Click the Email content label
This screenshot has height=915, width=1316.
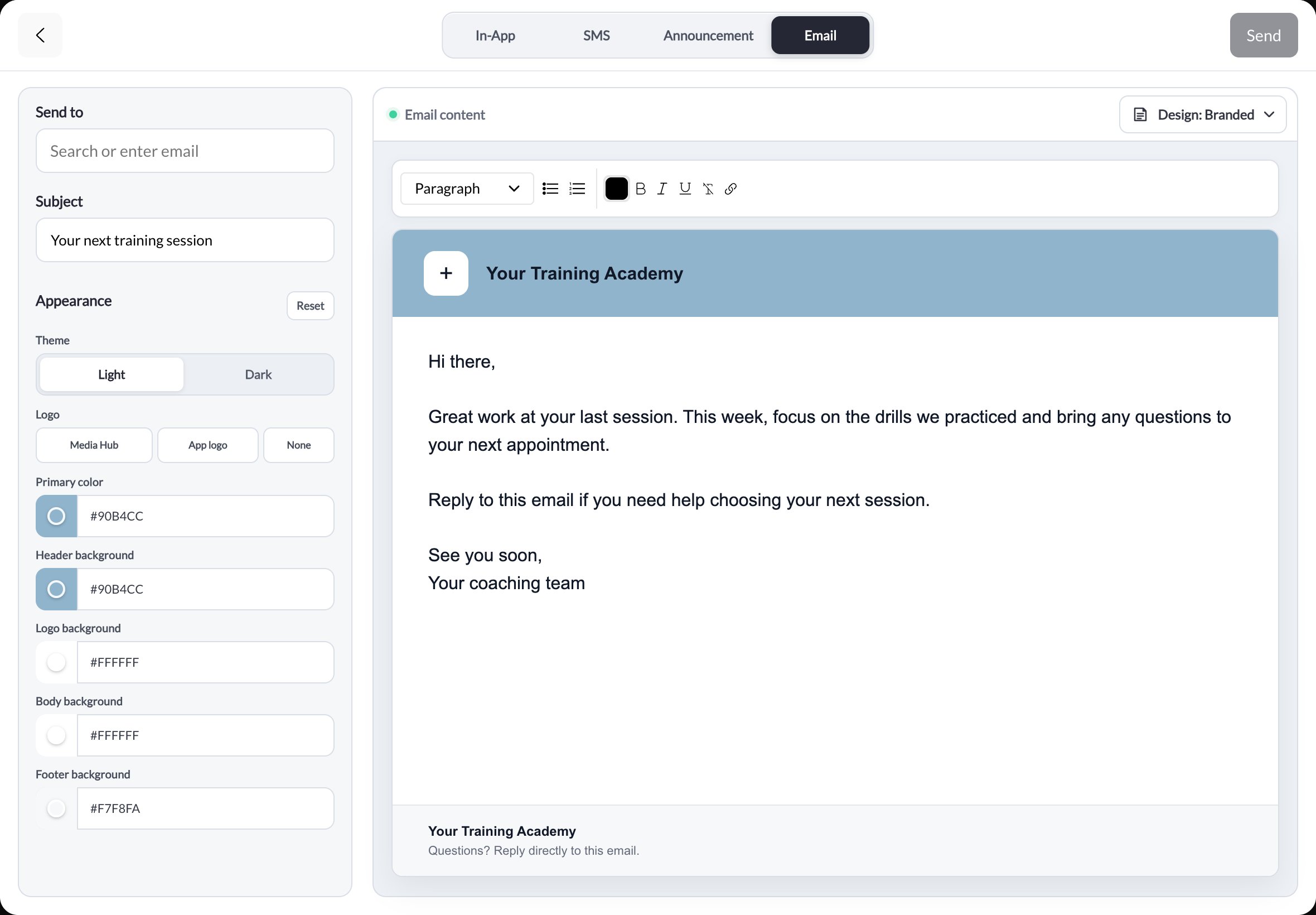point(444,115)
